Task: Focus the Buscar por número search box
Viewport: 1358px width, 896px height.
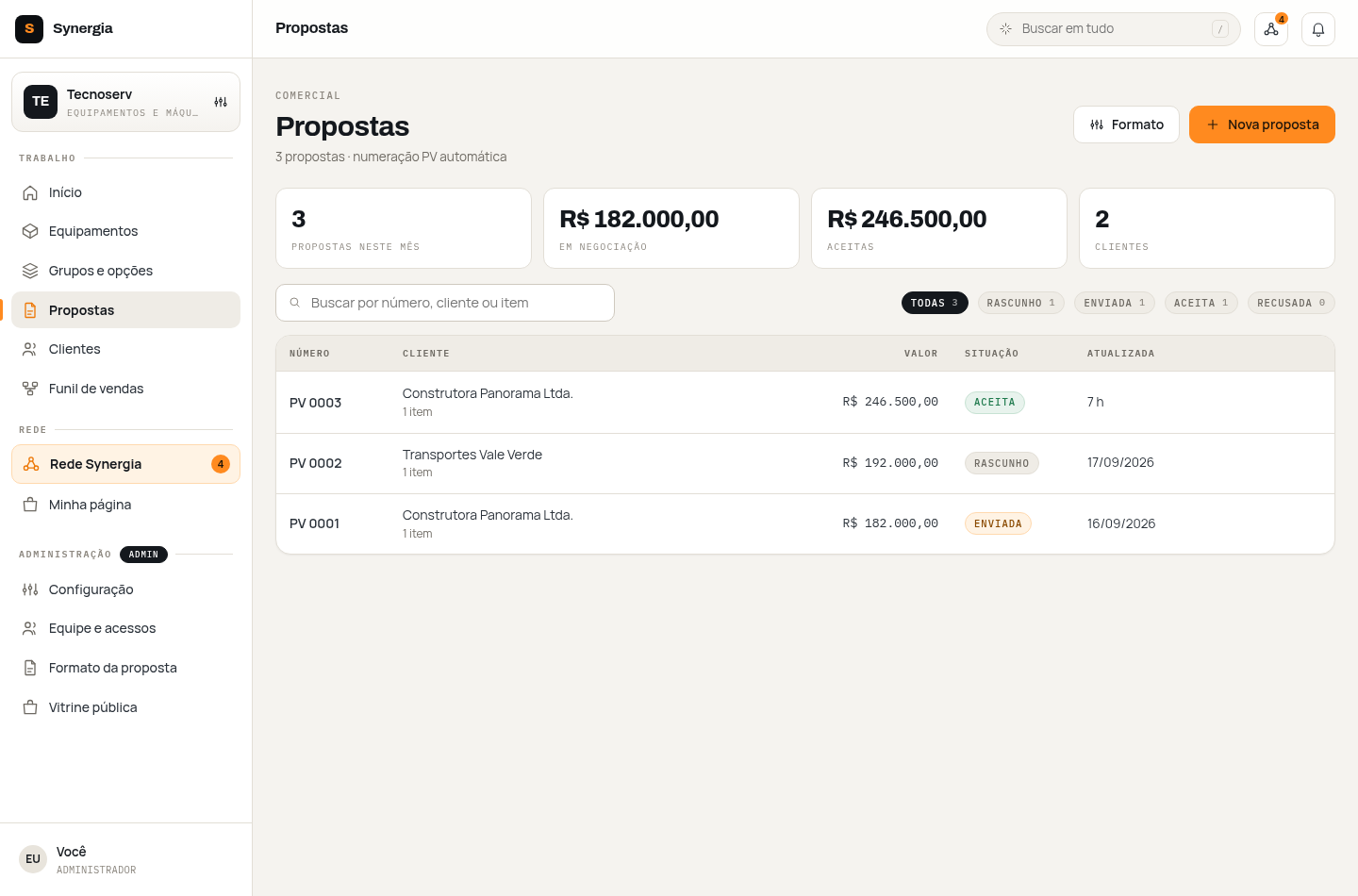Action: pyautogui.click(x=445, y=303)
